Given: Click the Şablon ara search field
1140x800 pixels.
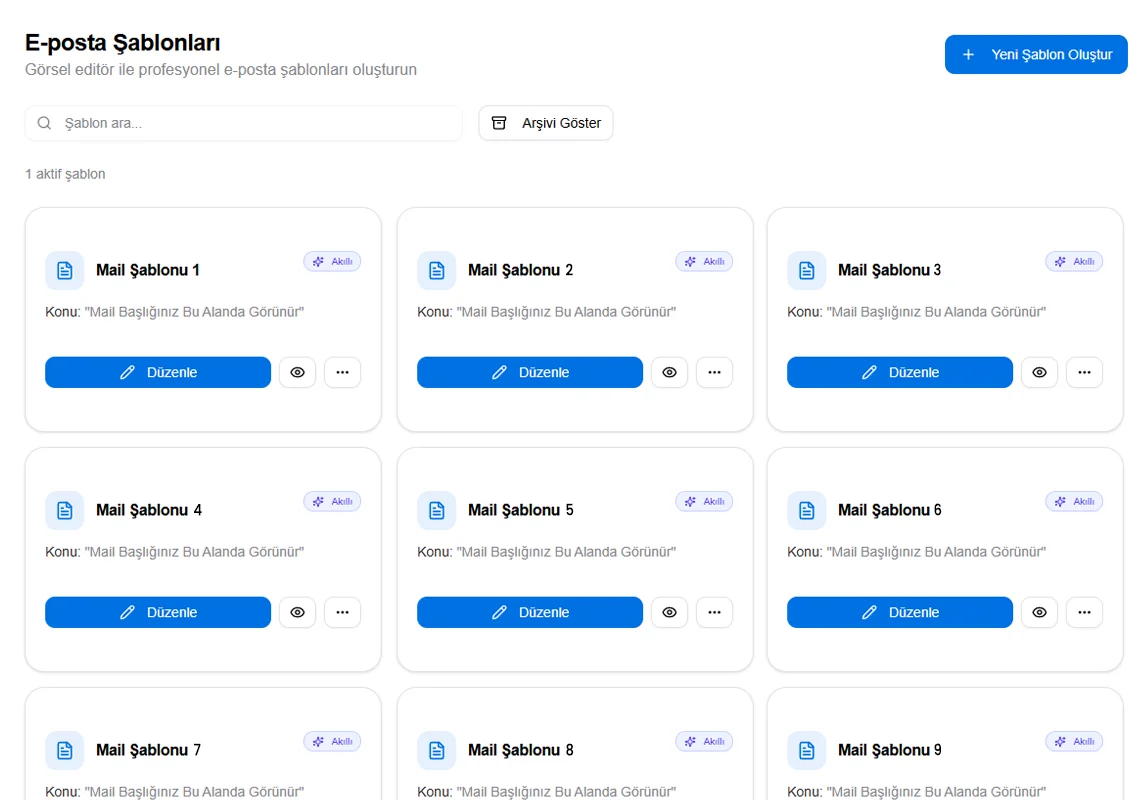Looking at the screenshot, I should pyautogui.click(x=244, y=123).
